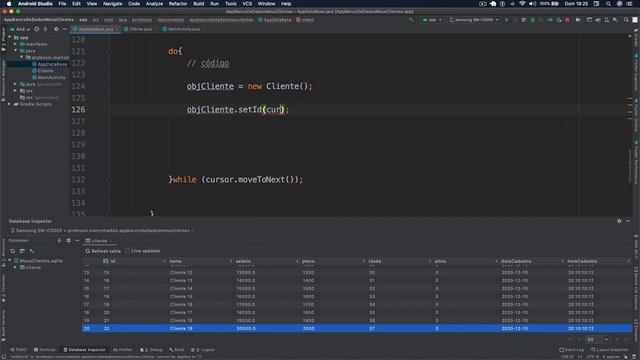Screen dimensions: 640x360
Task: Click refresh schema icon under Databases
Action: point(13,251)
